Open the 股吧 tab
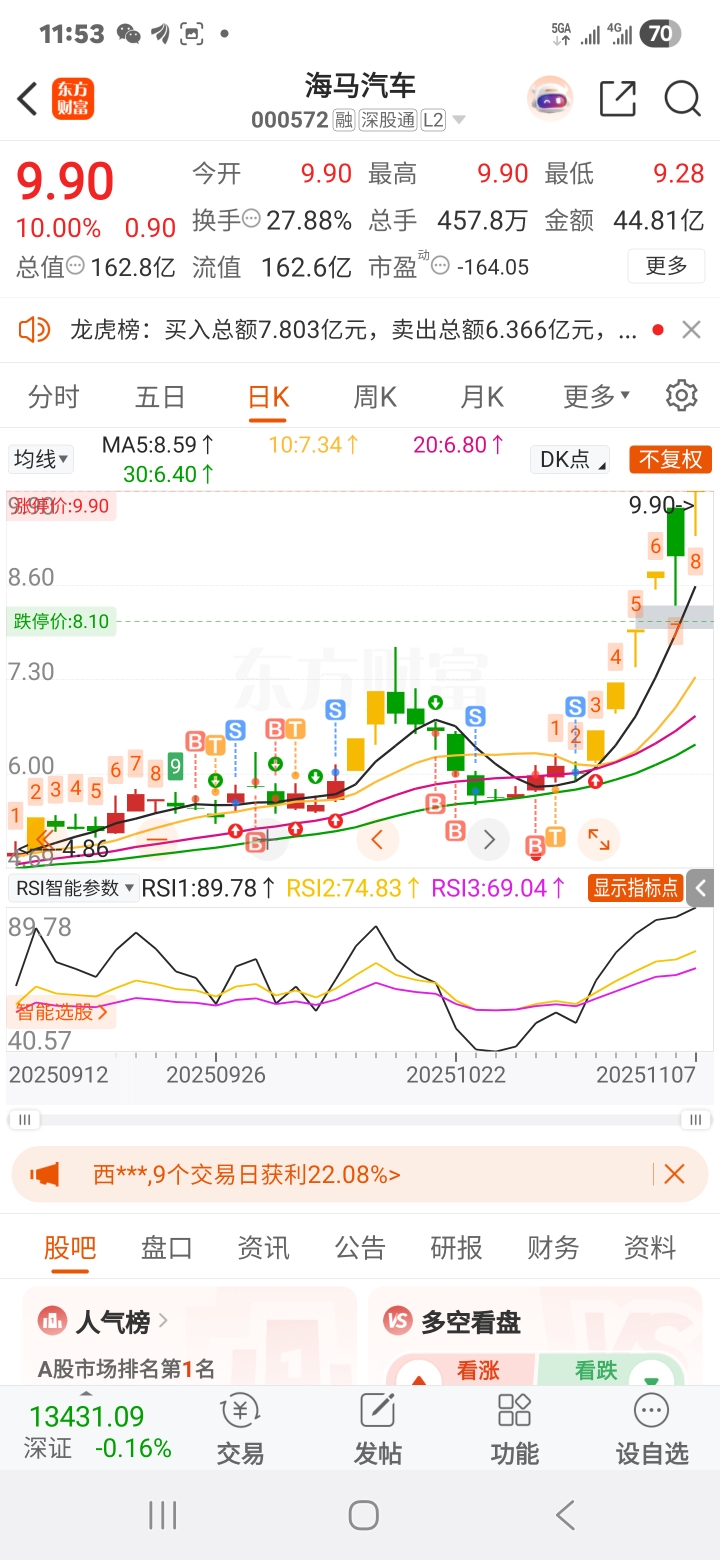The width and height of the screenshot is (720, 1560). 70,1247
